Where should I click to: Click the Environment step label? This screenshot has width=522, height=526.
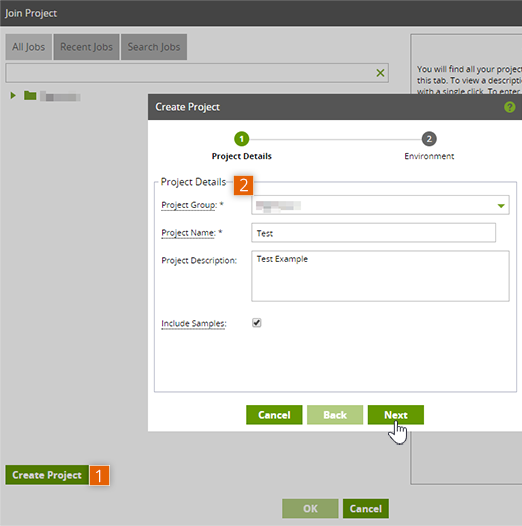[429, 156]
